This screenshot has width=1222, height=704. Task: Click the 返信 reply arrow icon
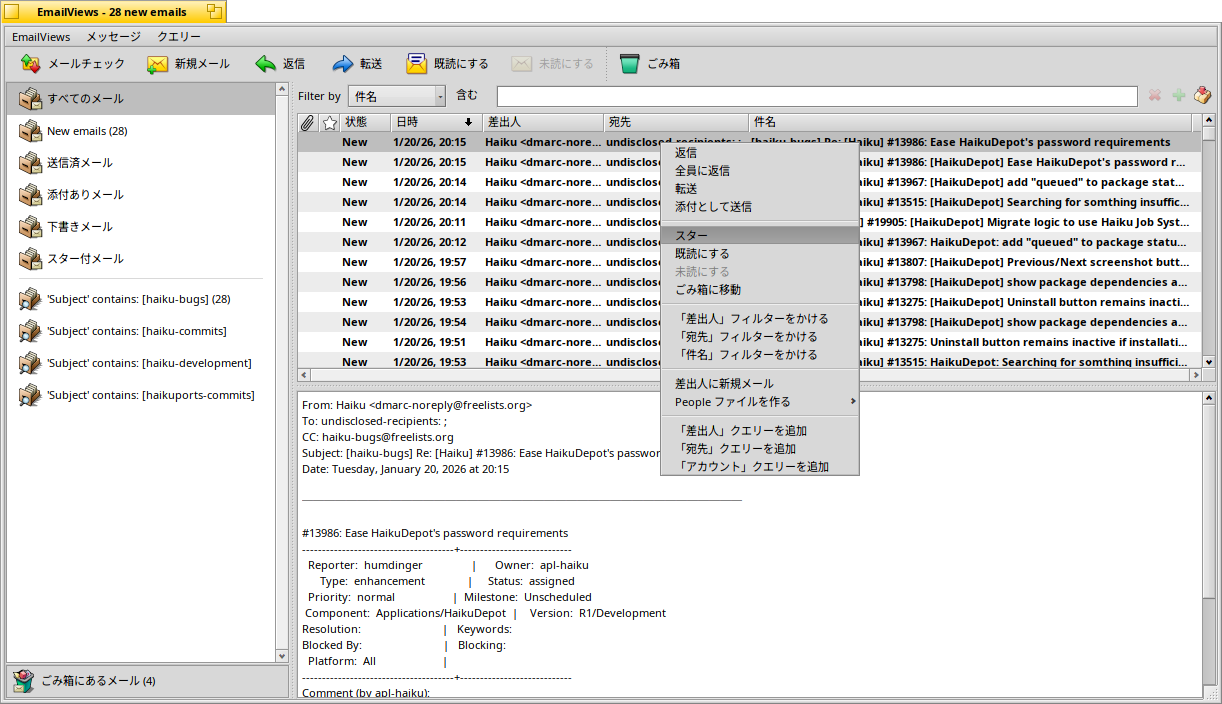click(x=265, y=64)
